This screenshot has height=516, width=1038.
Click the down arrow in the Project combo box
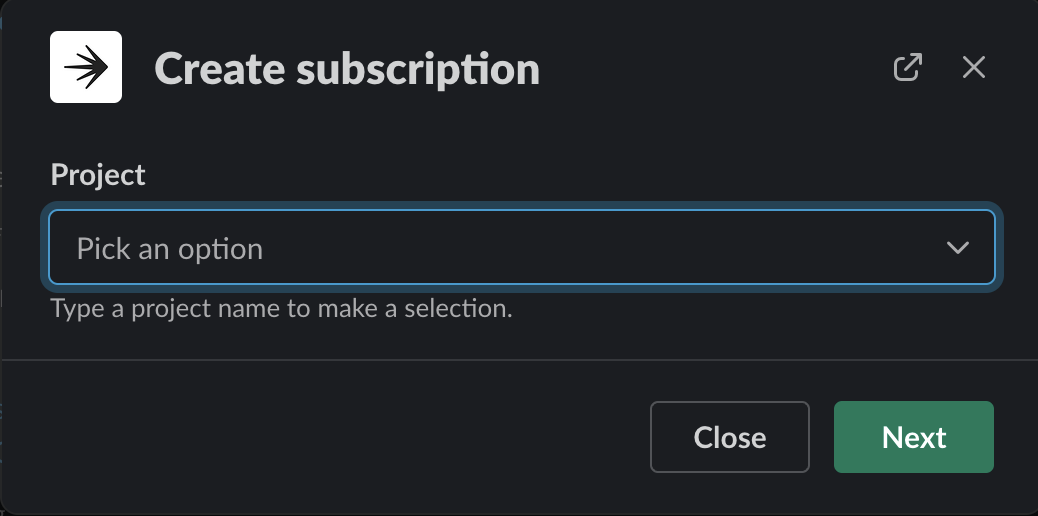(957, 248)
